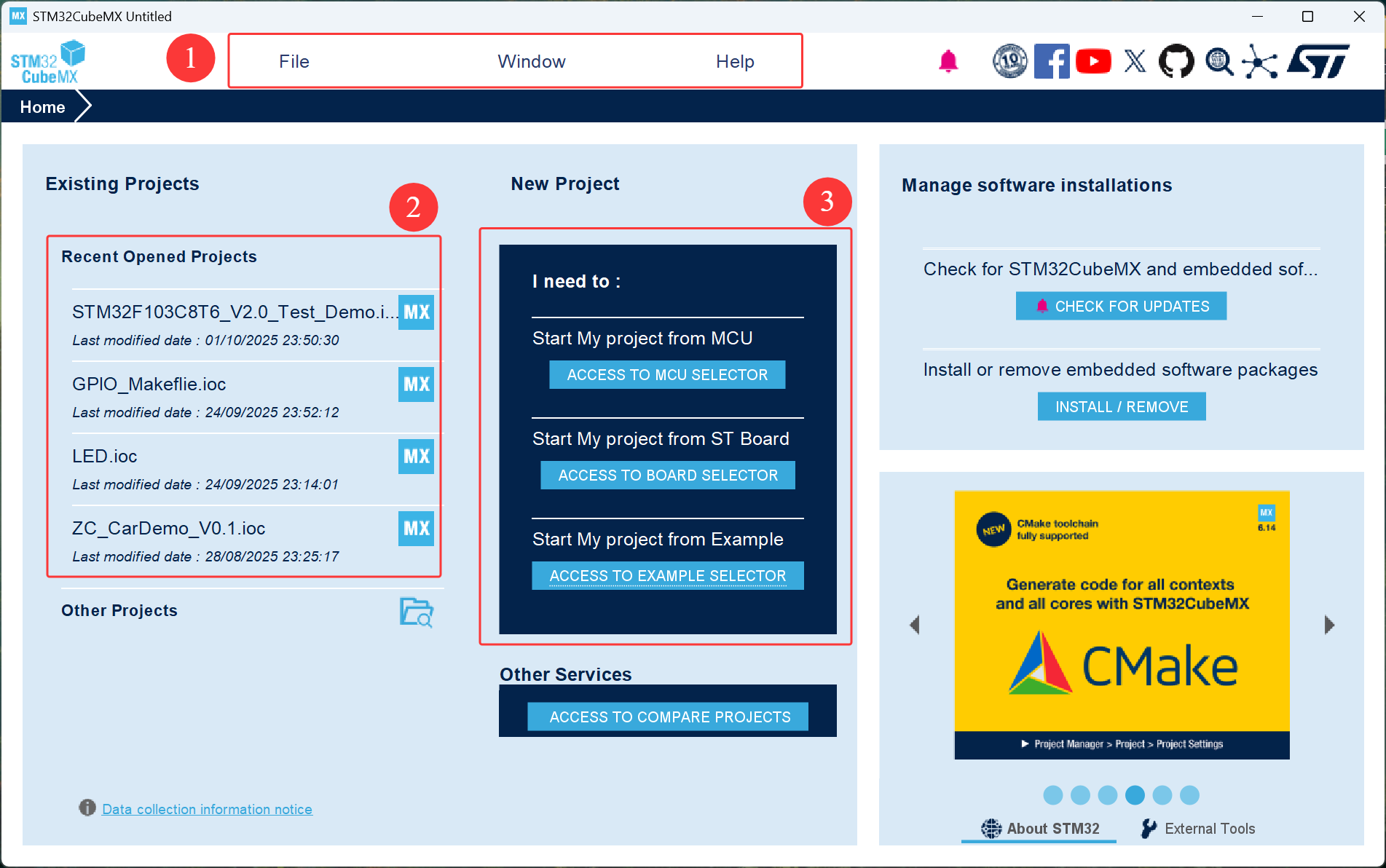Open the GitHub icon link
Image resolution: width=1386 pixels, height=868 pixels.
1176,61
